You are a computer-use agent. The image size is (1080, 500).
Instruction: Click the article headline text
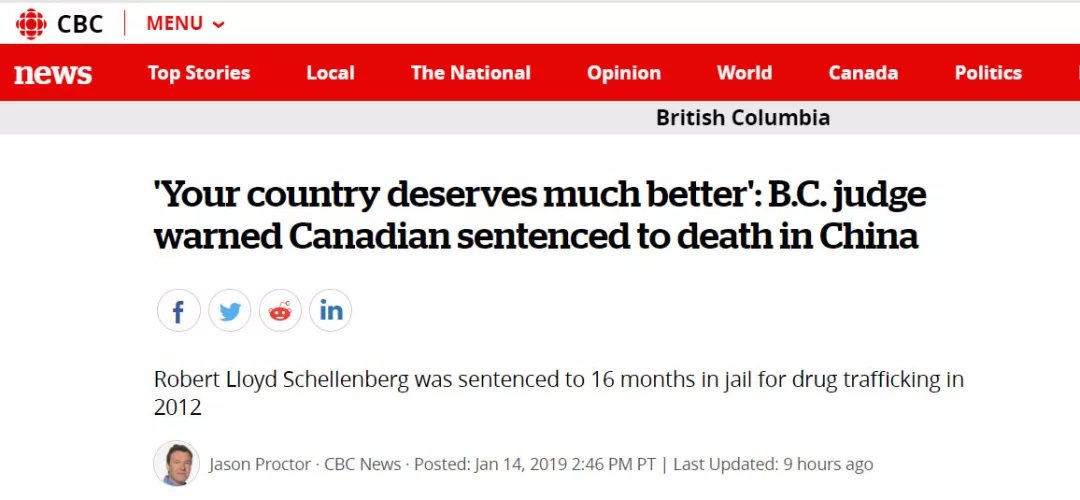click(540, 217)
